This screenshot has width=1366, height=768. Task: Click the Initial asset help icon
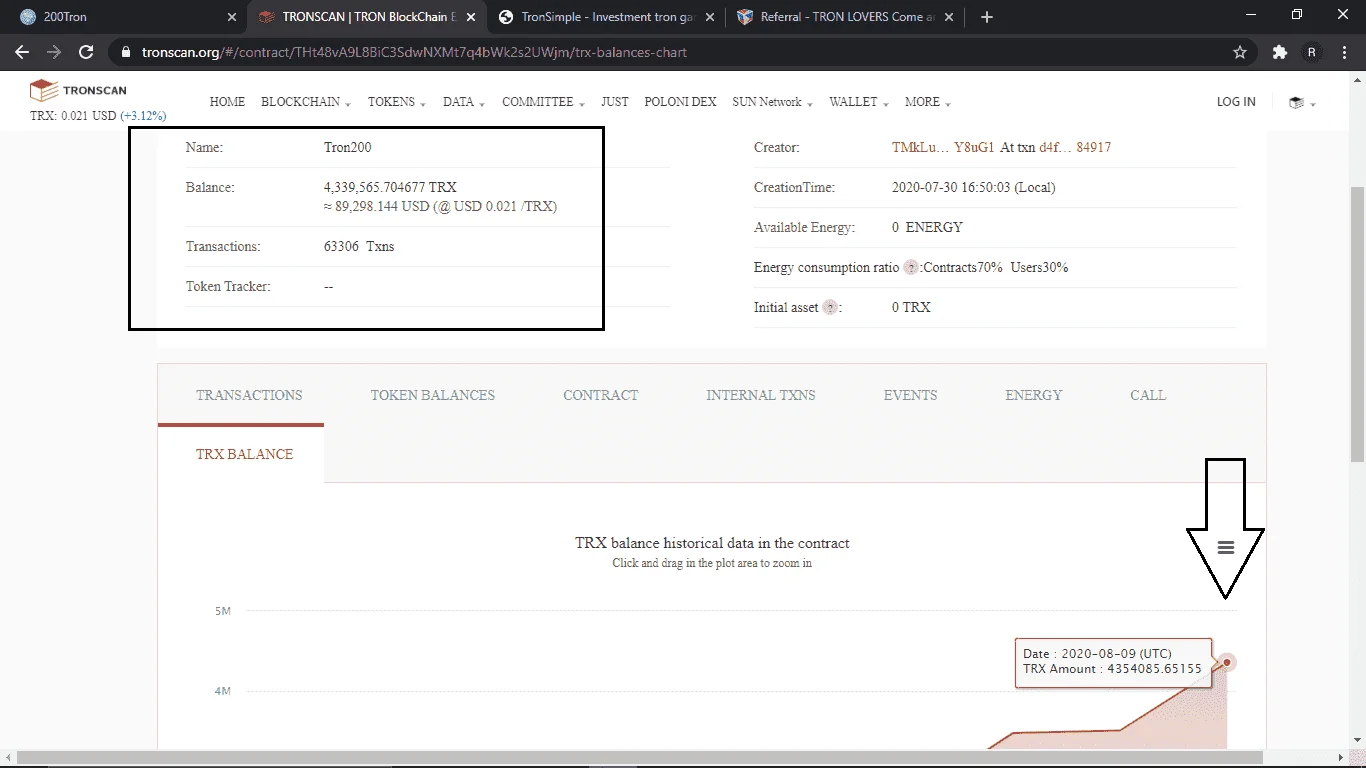point(830,308)
